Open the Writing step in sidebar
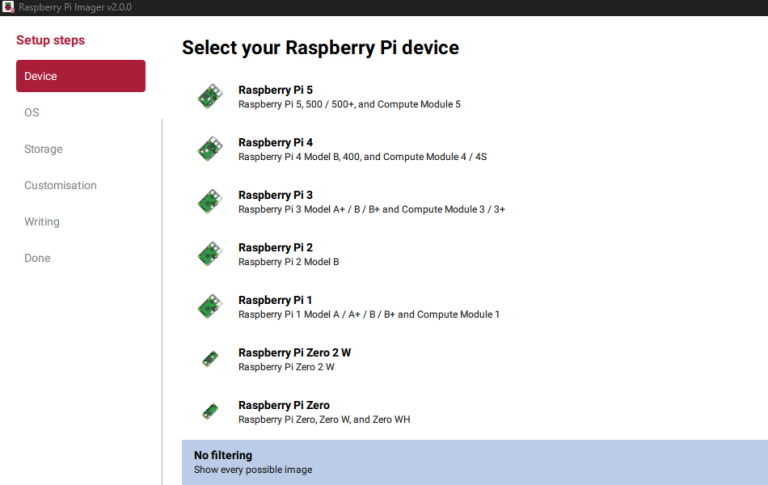Screen dimensions: 768x485 click(42, 222)
